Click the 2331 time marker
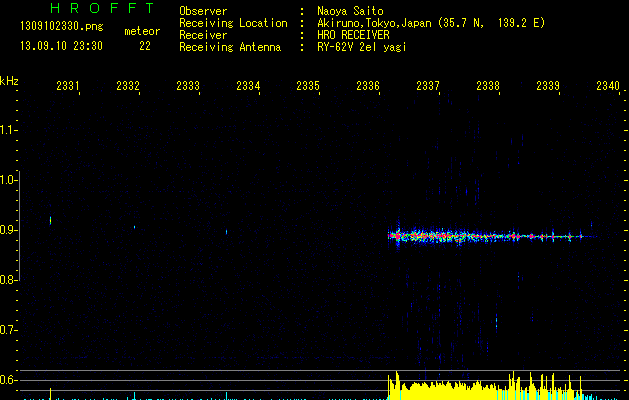Screen dimensions: 629x400 (68, 87)
